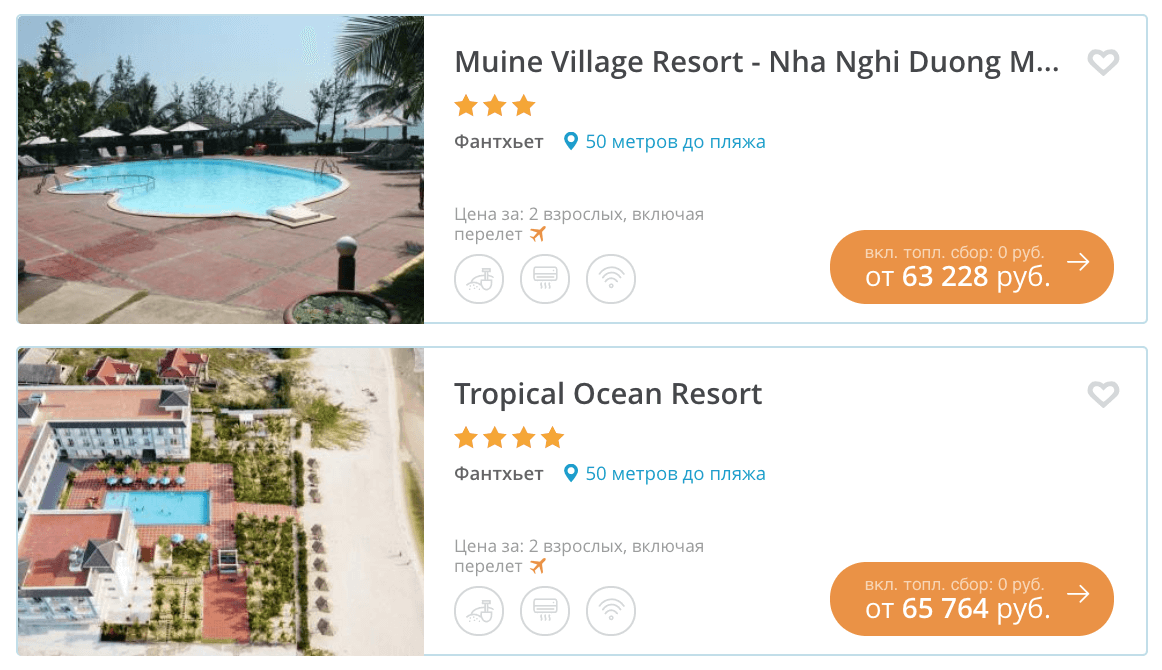Click the map pin icon for Tropical Ocean
The image size is (1162, 670).
coord(570,474)
